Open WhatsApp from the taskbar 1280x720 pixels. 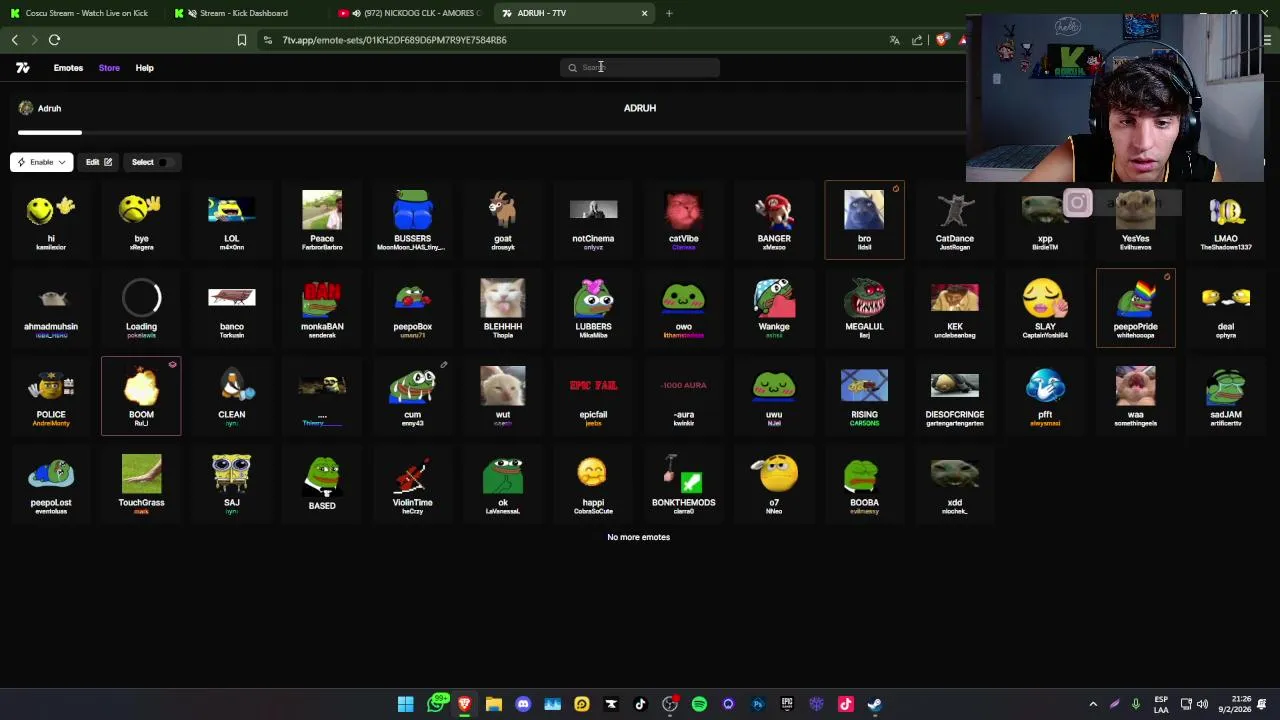pos(436,704)
